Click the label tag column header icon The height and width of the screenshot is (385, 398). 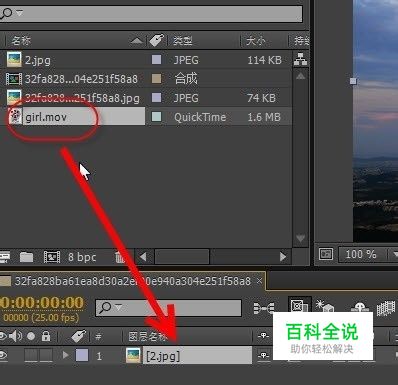[x=156, y=40]
